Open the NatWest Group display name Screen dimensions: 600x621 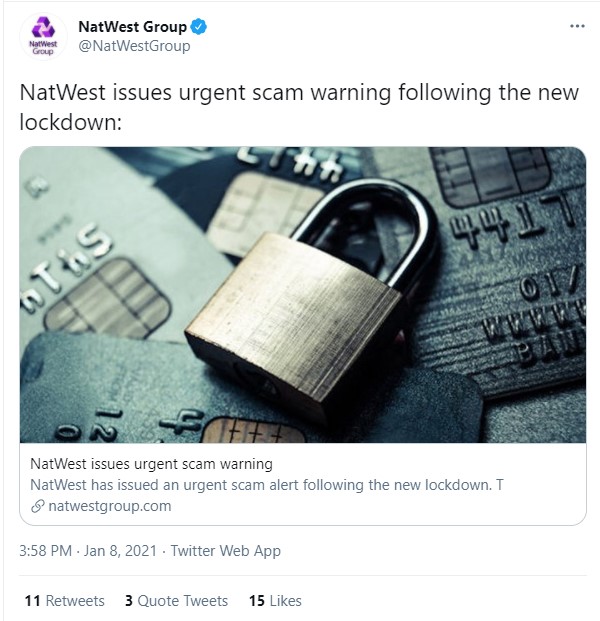coord(133,27)
